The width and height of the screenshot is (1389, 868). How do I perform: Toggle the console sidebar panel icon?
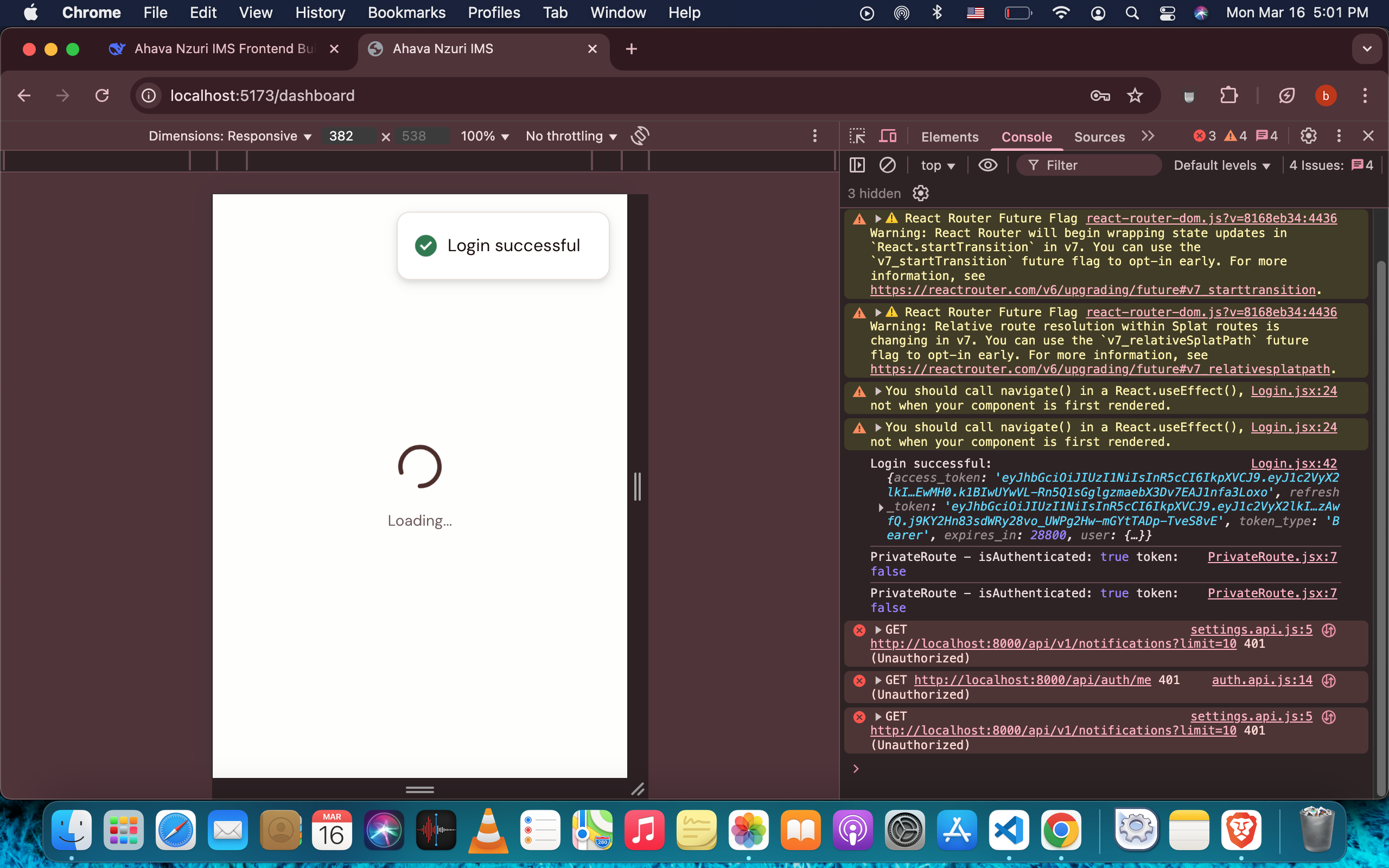857,165
